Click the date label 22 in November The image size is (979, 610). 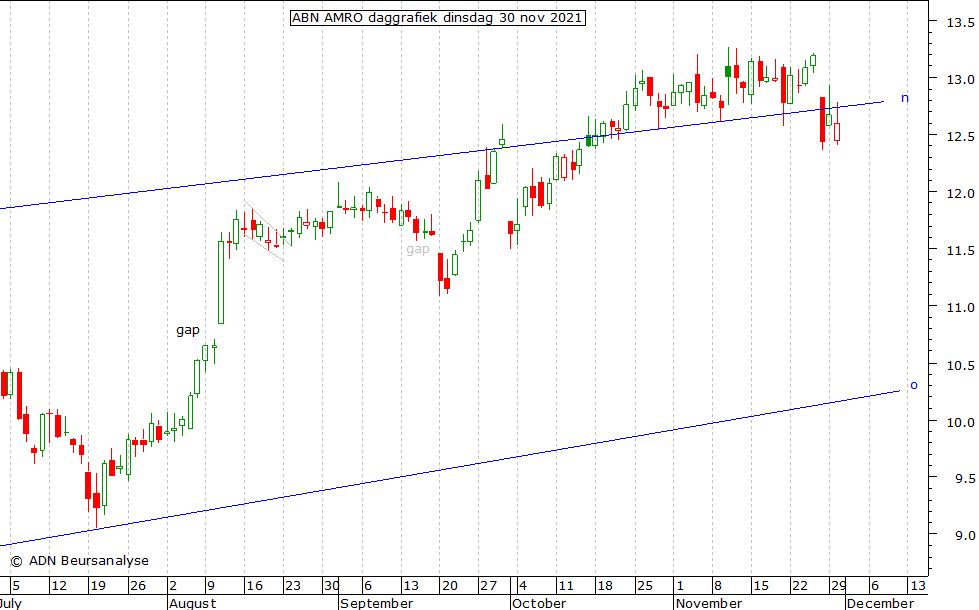800,586
